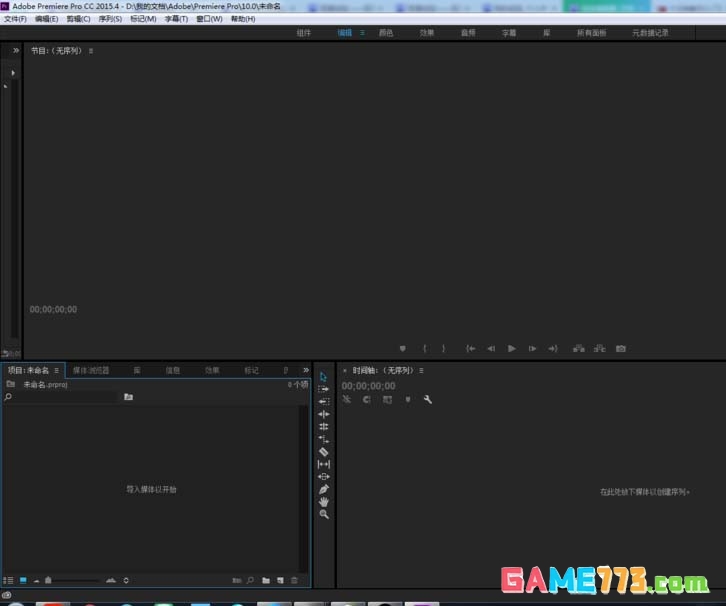This screenshot has width=726, height=606.
Task: Click the Export Frame camera icon
Action: (621, 348)
